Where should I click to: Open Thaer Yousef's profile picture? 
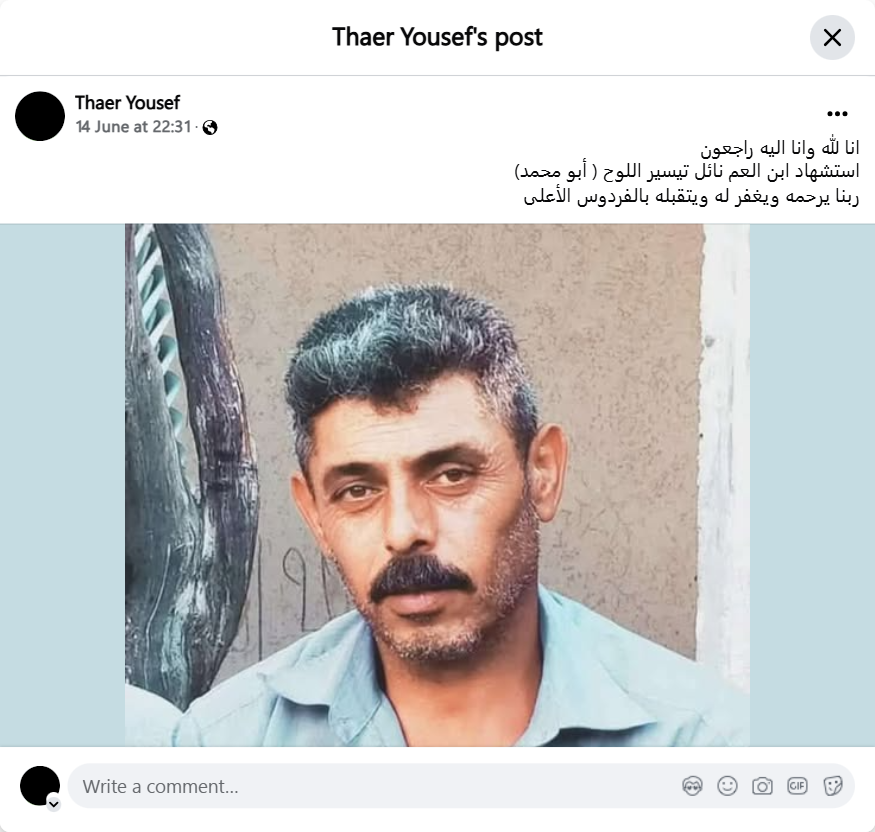(x=40, y=116)
